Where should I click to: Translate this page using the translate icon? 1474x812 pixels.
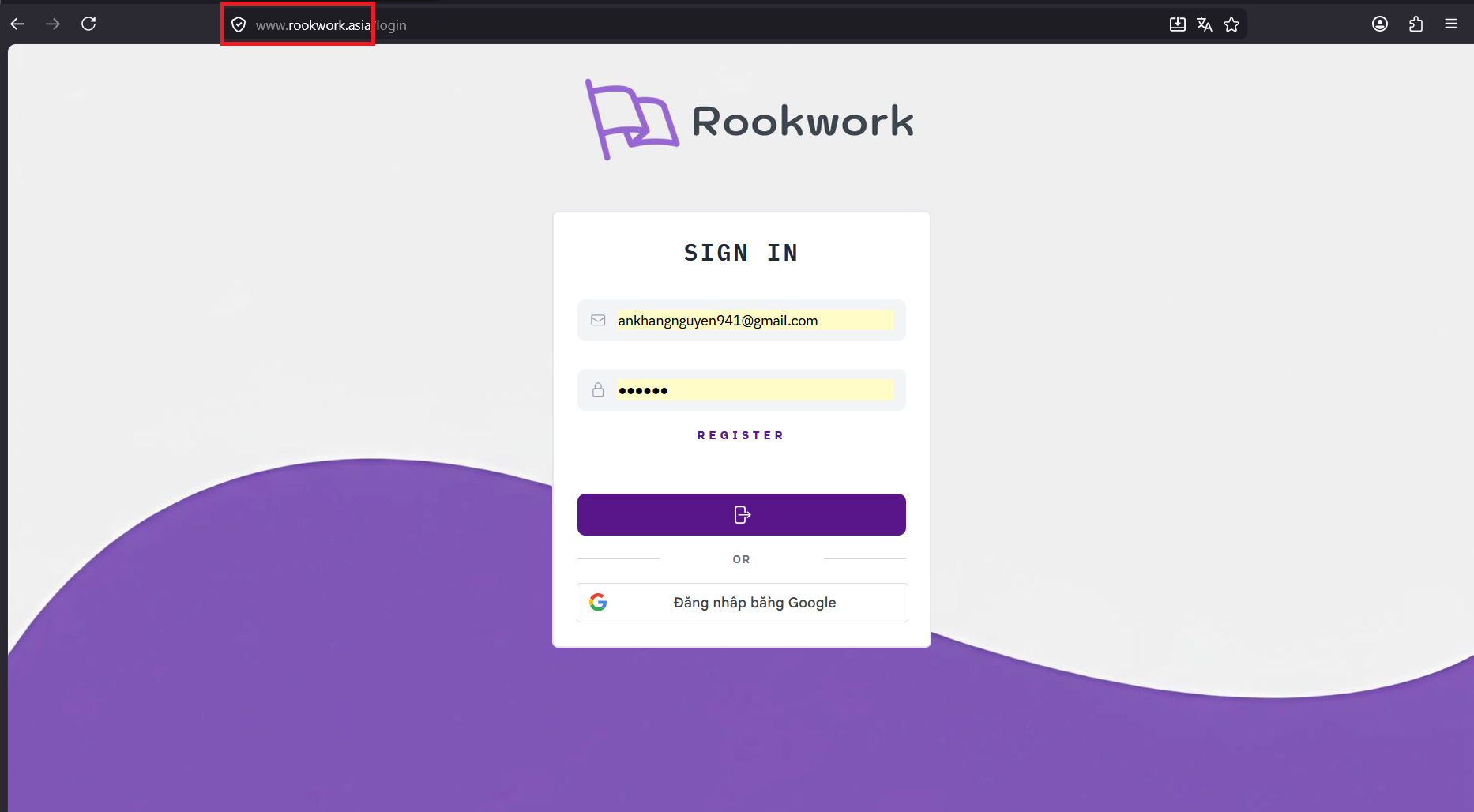[x=1204, y=24]
